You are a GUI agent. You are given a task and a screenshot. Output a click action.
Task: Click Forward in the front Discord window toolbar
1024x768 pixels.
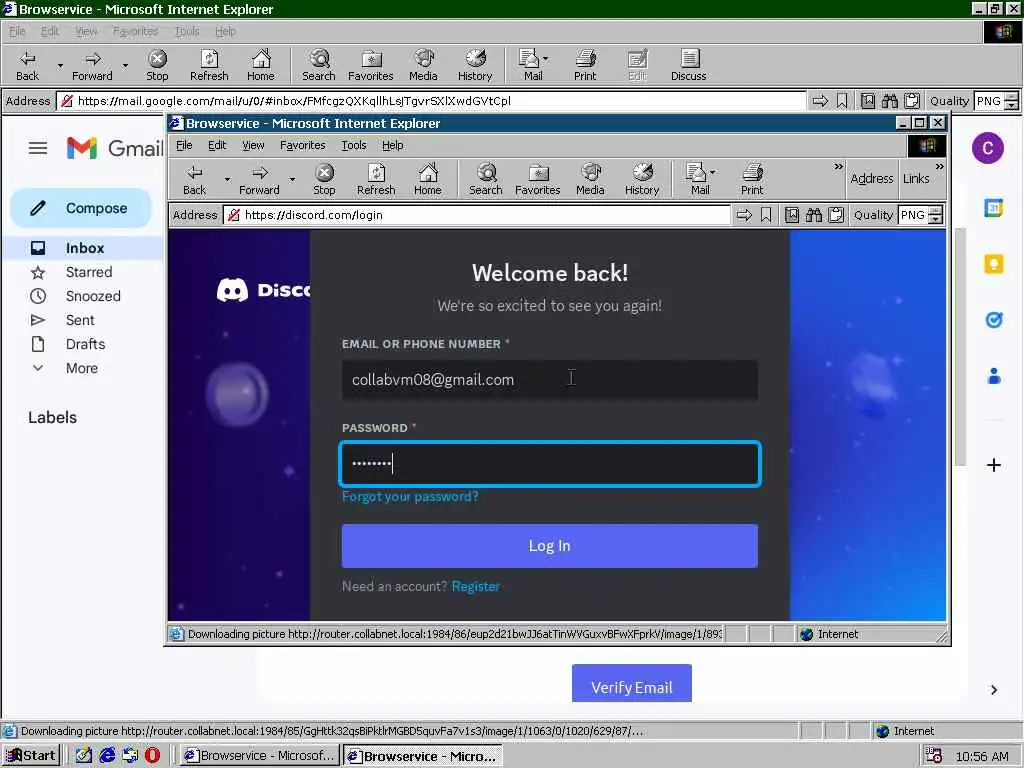pyautogui.click(x=259, y=180)
